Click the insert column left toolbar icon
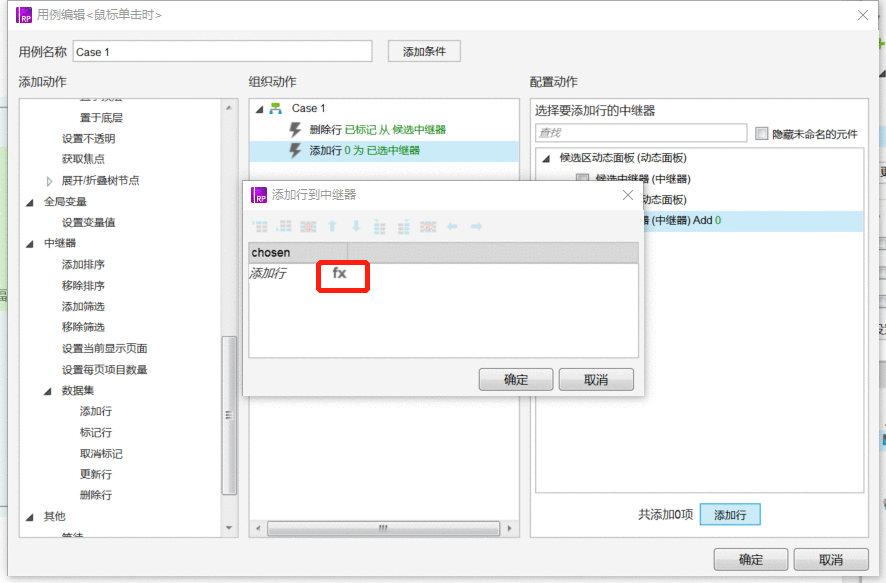This screenshot has height=583, width=886. pos(380,227)
